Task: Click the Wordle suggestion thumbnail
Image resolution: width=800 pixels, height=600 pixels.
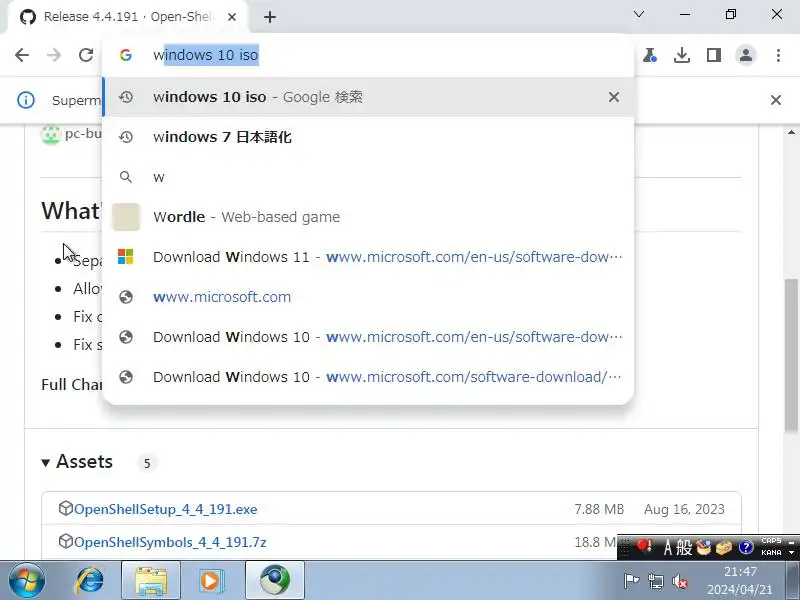Action: (x=126, y=217)
